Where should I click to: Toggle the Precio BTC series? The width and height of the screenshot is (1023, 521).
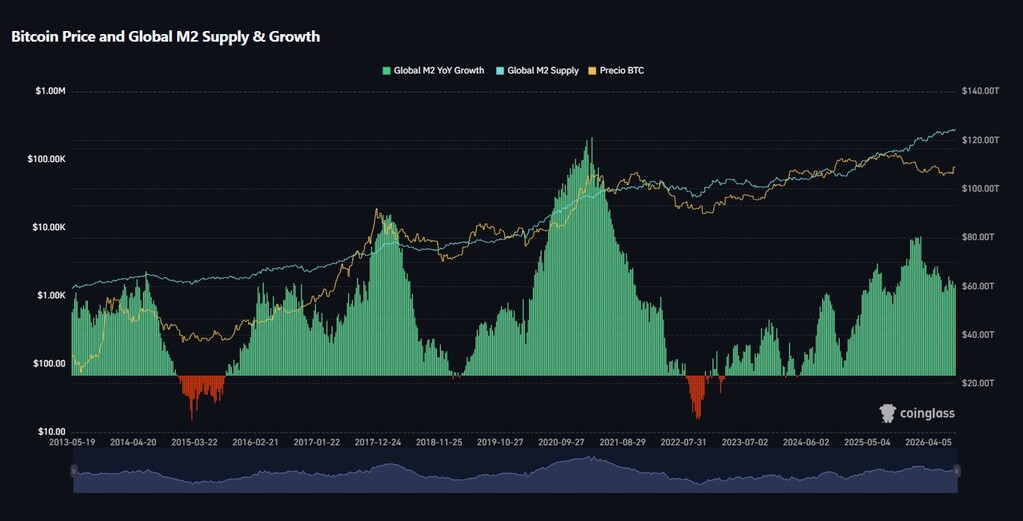pyautogui.click(x=616, y=70)
